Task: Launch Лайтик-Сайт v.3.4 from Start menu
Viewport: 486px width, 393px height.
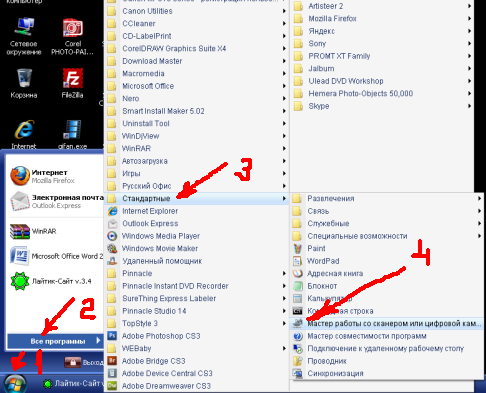Action: tap(55, 281)
